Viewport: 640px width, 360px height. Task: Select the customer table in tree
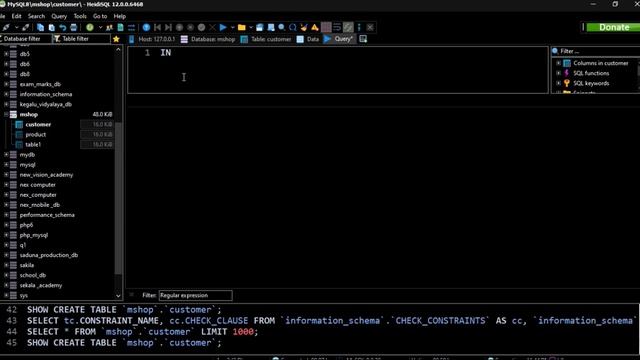click(38, 124)
